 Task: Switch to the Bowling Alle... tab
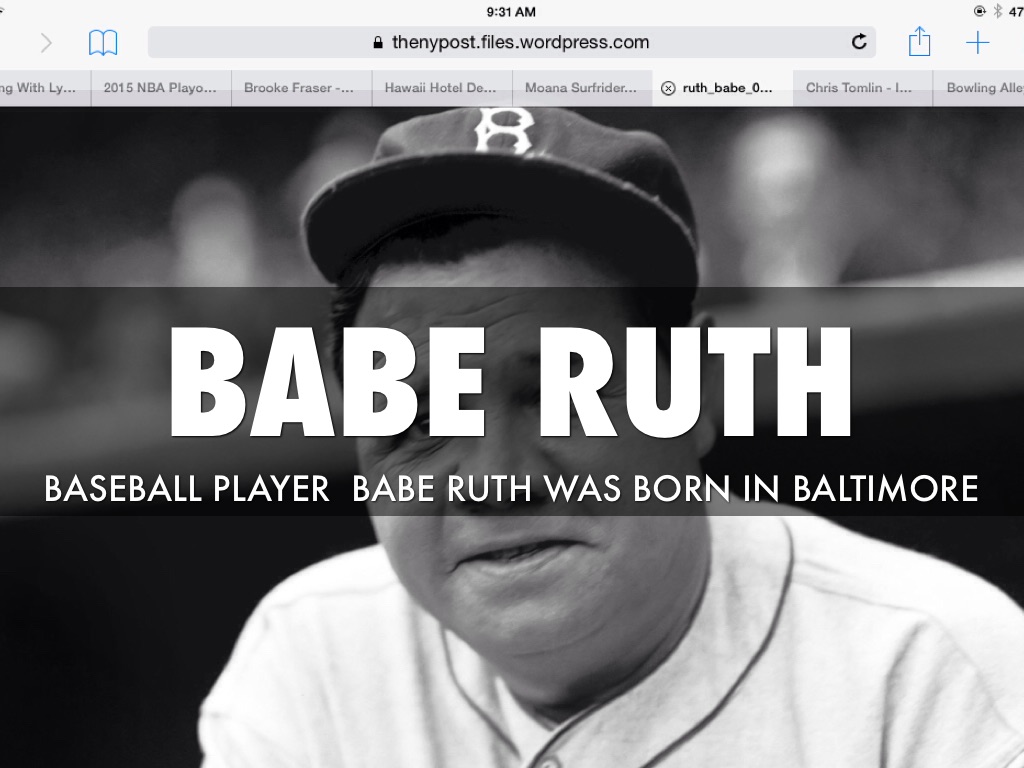click(984, 88)
